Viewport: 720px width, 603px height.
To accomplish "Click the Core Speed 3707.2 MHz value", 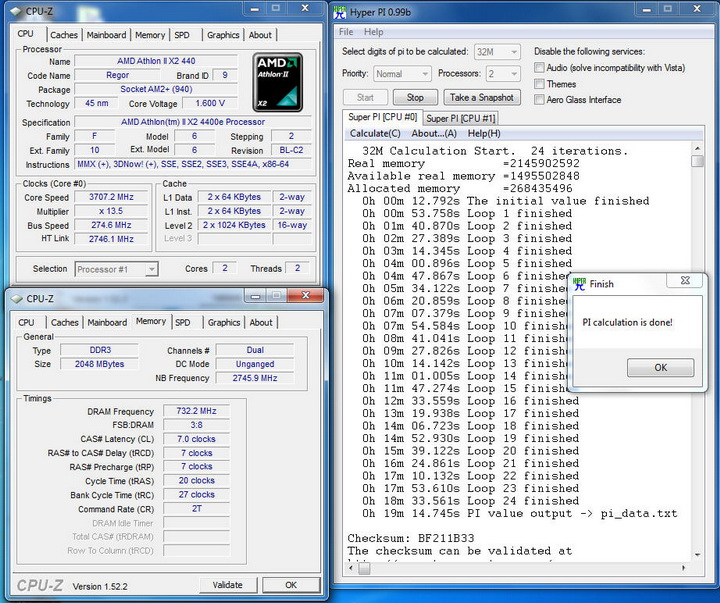I will (111, 197).
